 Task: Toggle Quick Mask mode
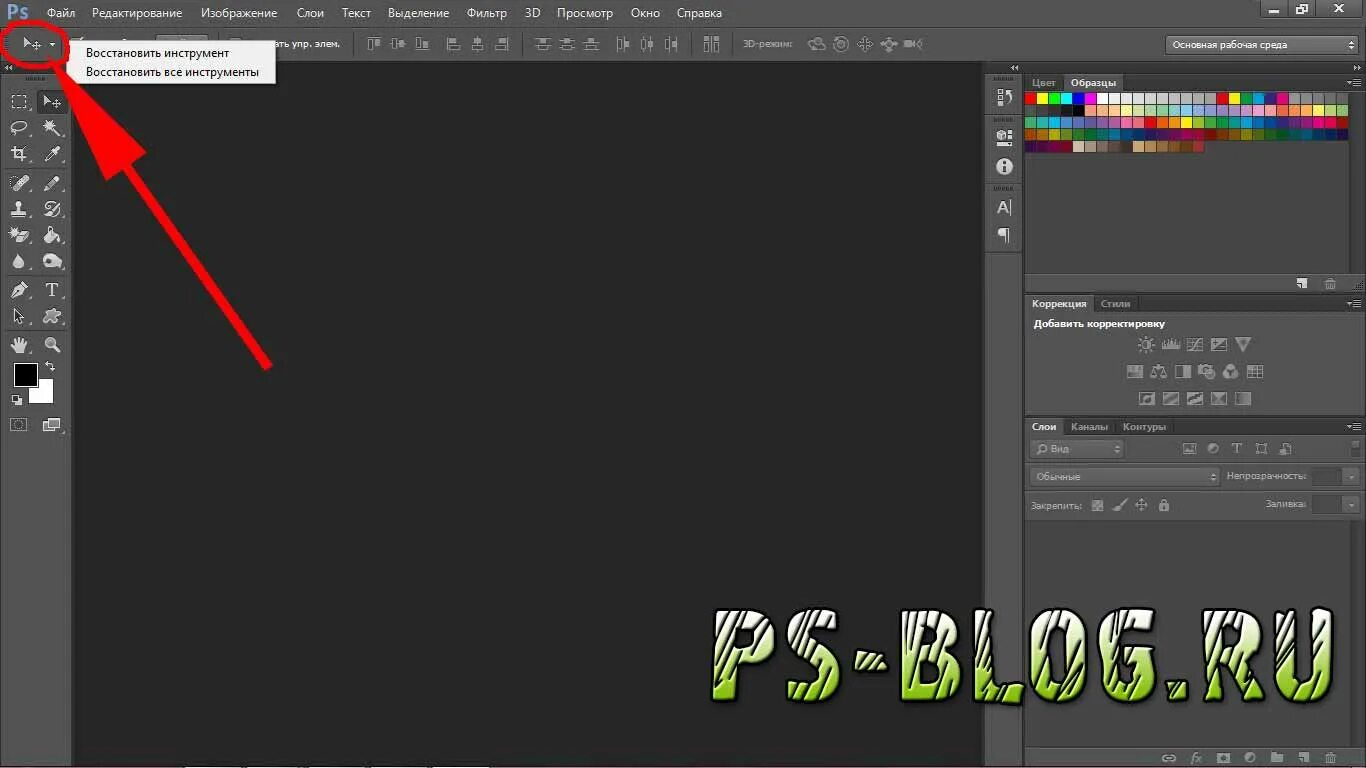pyautogui.click(x=18, y=425)
